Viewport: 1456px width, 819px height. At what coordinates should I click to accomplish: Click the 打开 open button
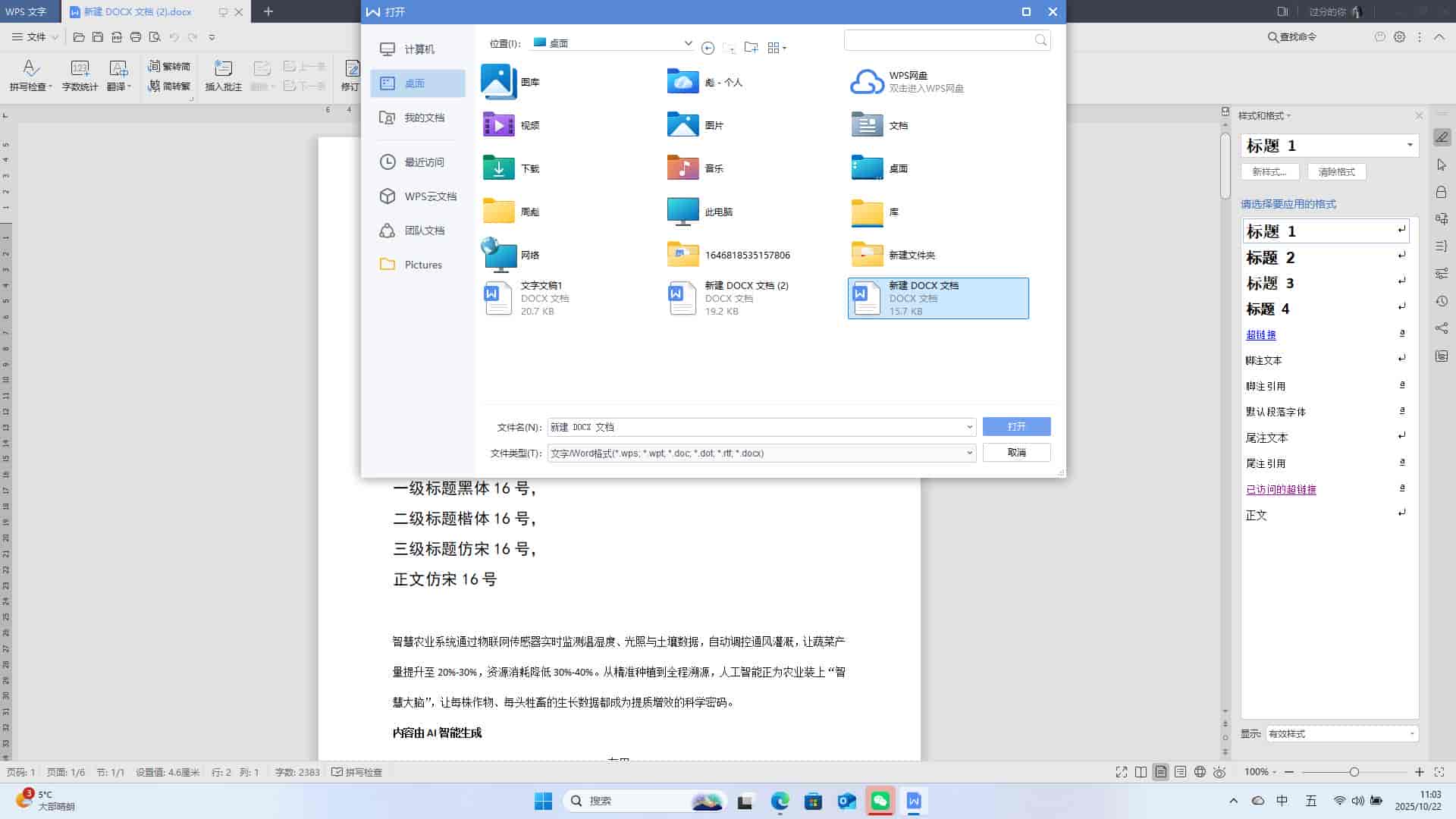click(x=1016, y=426)
